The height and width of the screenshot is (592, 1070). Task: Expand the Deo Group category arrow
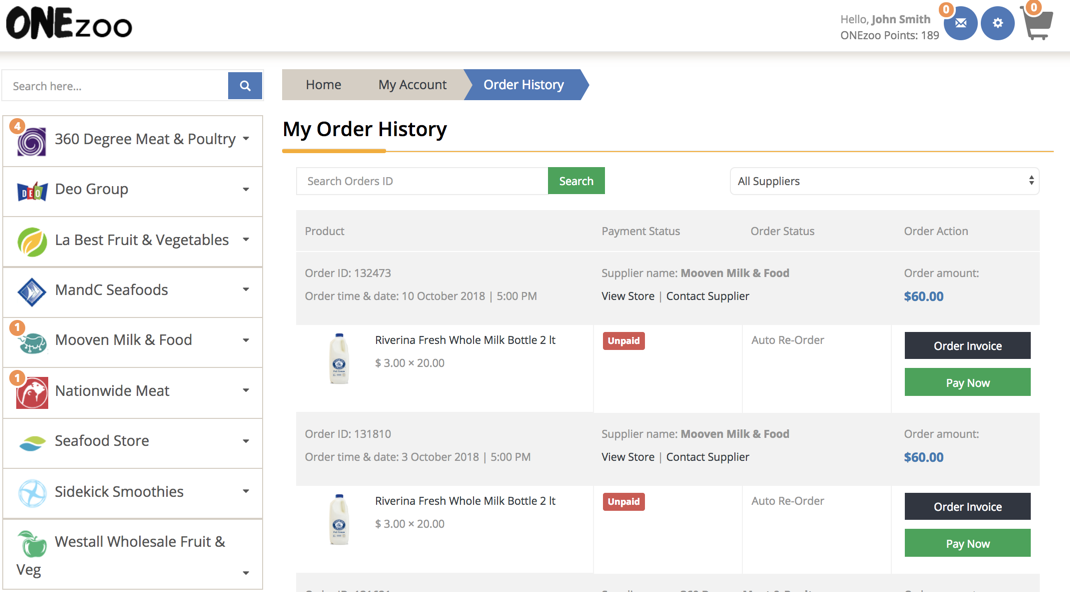pyautogui.click(x=246, y=189)
